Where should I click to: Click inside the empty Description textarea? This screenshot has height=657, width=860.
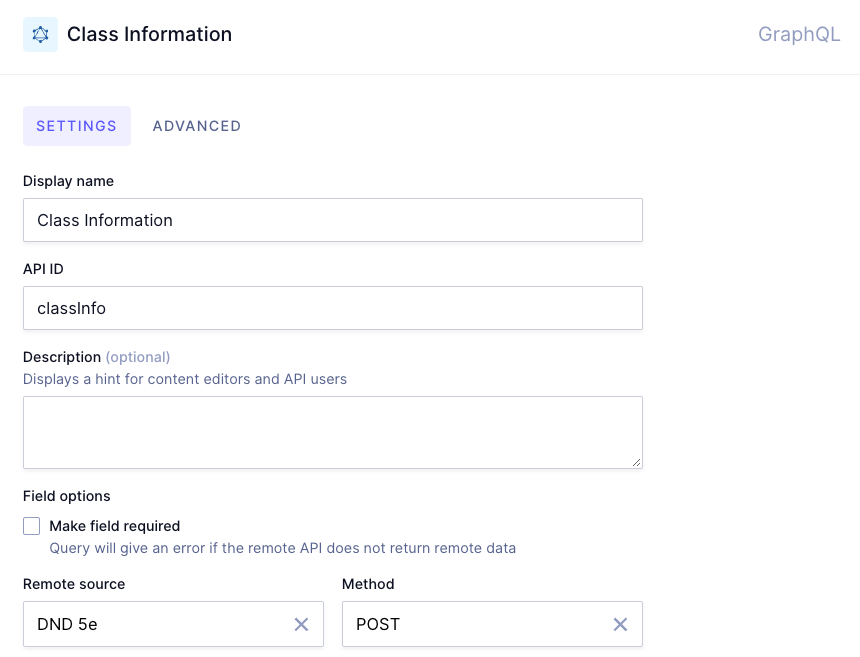pos(332,432)
